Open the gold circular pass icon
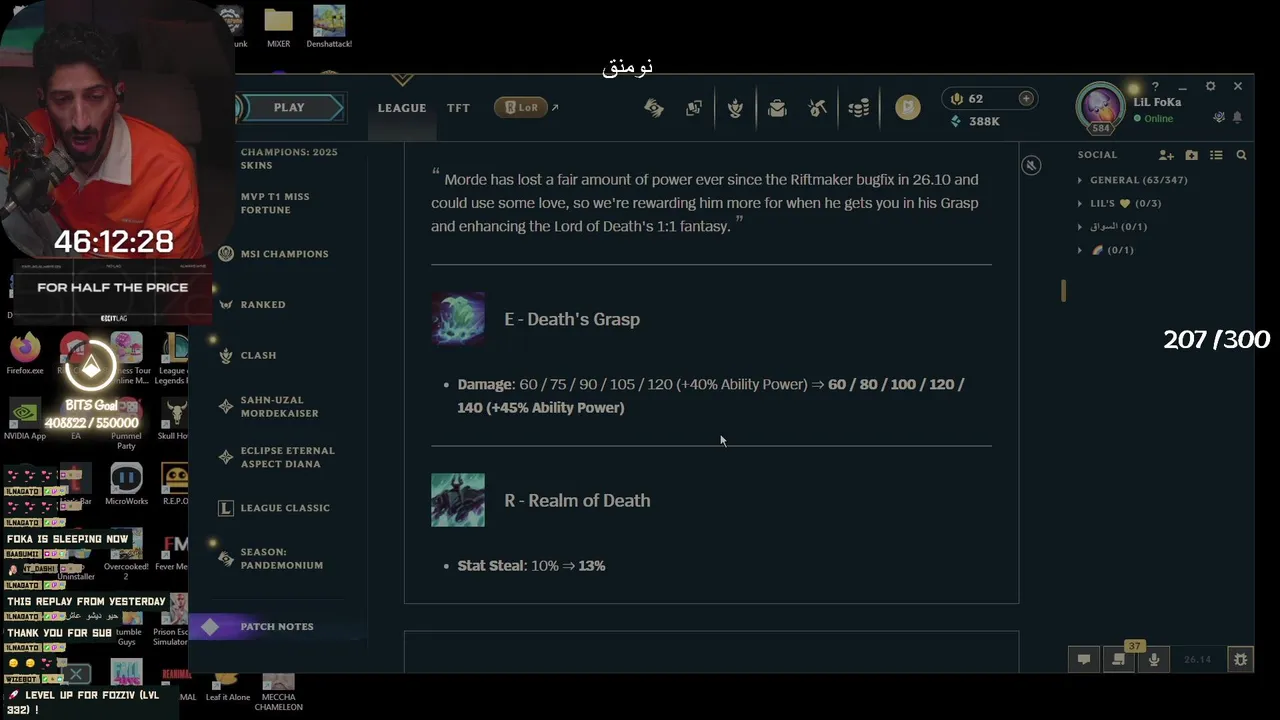The width and height of the screenshot is (1280, 720). coord(908,108)
